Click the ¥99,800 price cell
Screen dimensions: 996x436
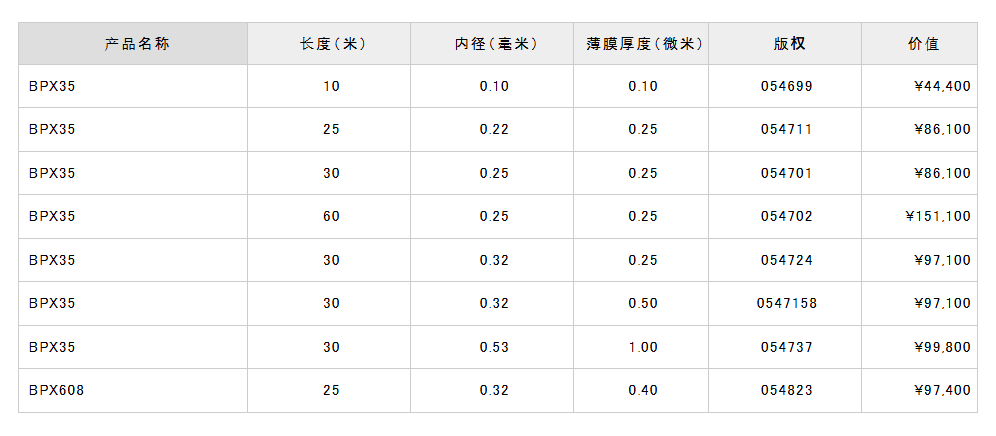tap(942, 348)
